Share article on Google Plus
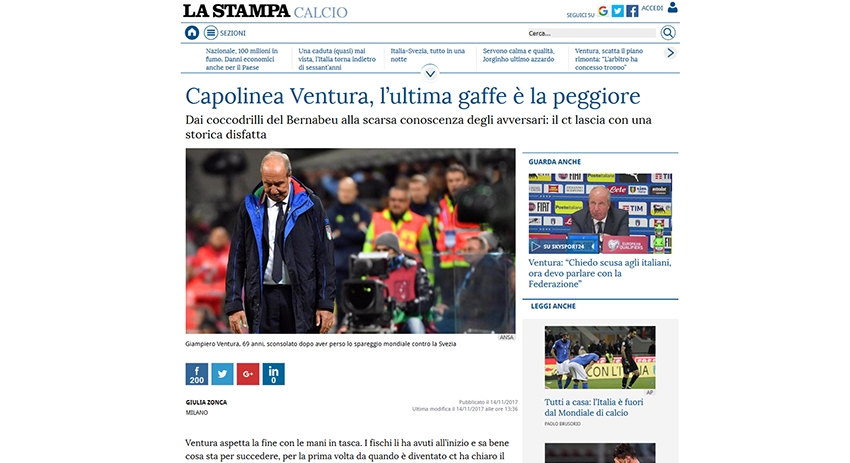Image resolution: width=850 pixels, height=463 pixels. (x=248, y=374)
